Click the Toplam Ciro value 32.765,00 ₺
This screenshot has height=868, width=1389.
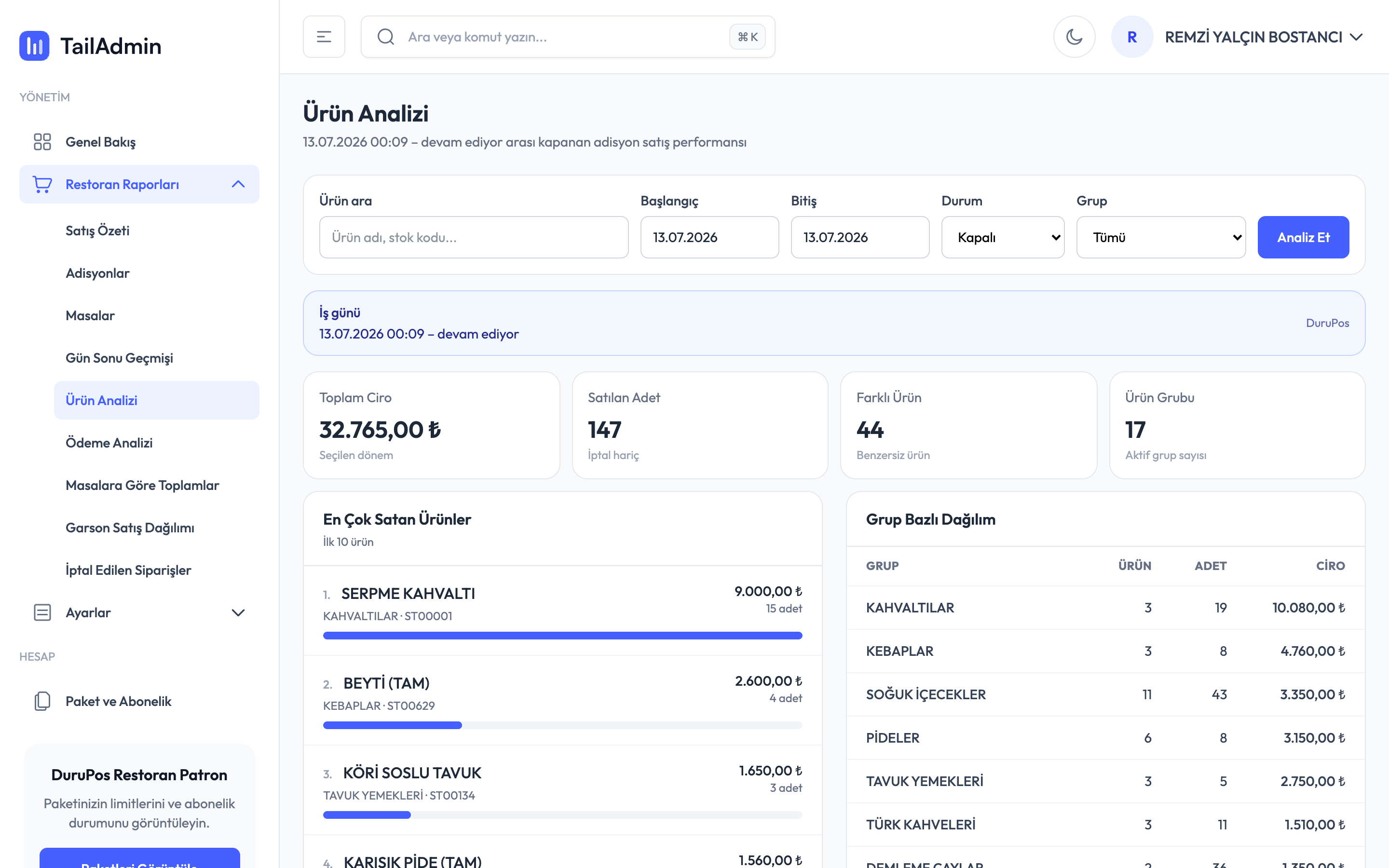click(380, 429)
